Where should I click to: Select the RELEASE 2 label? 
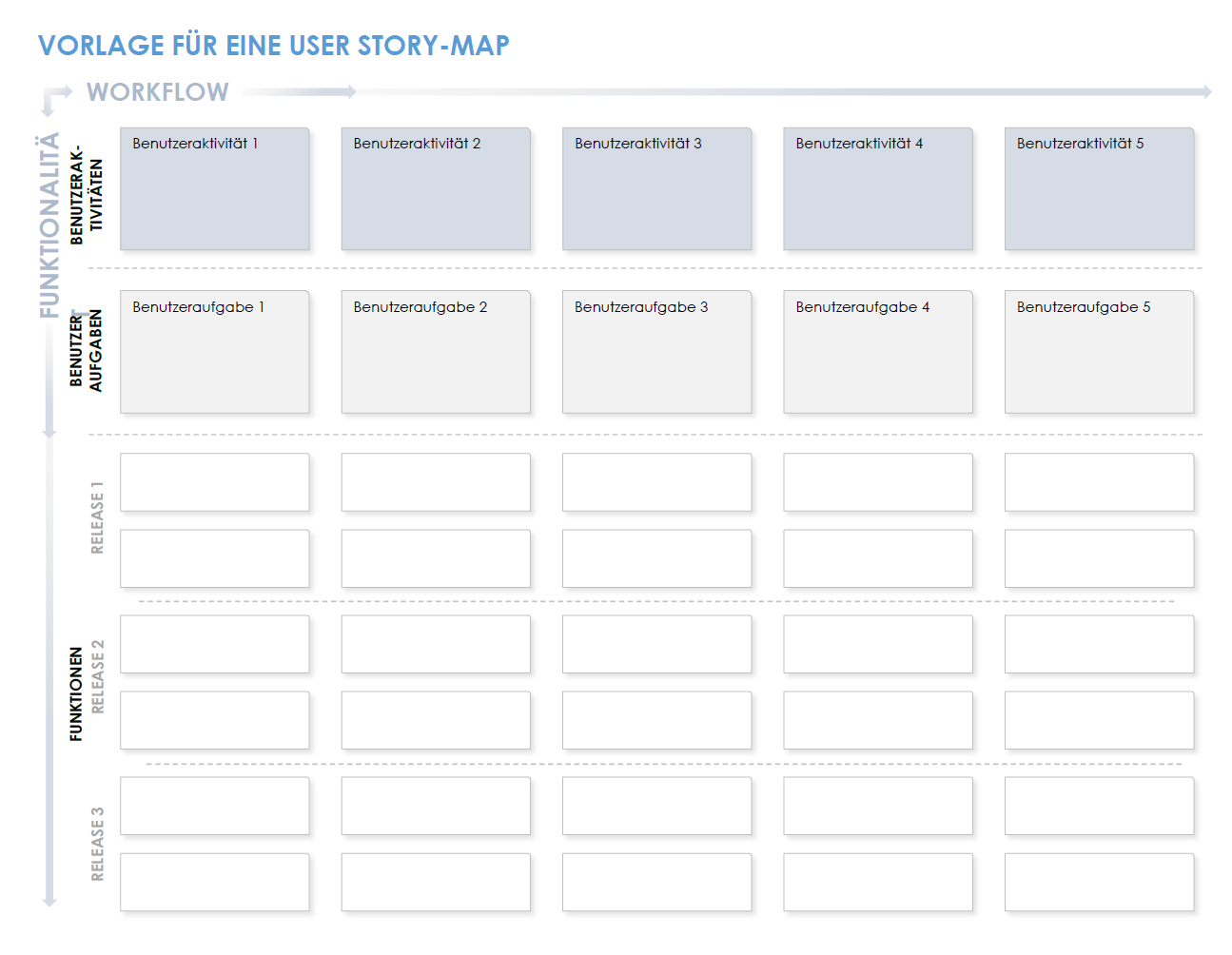point(97,677)
